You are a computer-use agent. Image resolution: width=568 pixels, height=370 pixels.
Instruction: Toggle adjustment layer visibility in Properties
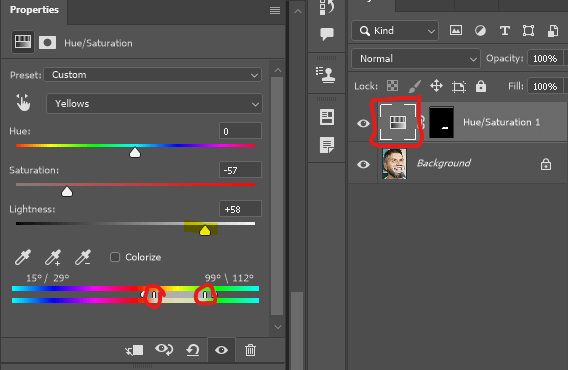[221, 350]
